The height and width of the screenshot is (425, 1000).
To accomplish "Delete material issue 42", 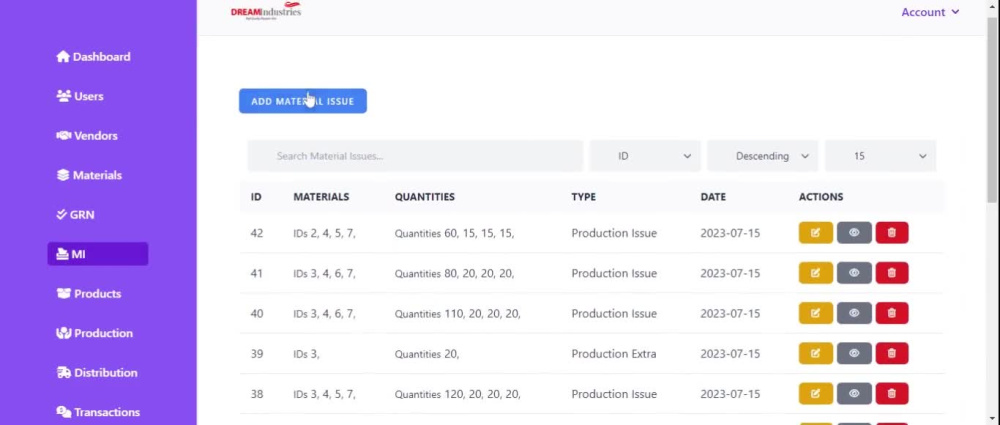I will [892, 233].
